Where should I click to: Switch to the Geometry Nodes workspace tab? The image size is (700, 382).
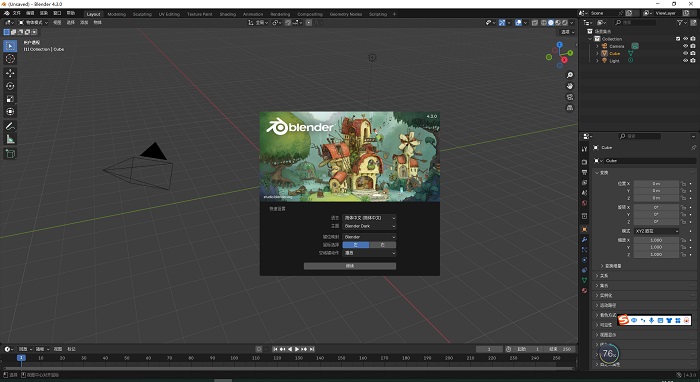(346, 14)
